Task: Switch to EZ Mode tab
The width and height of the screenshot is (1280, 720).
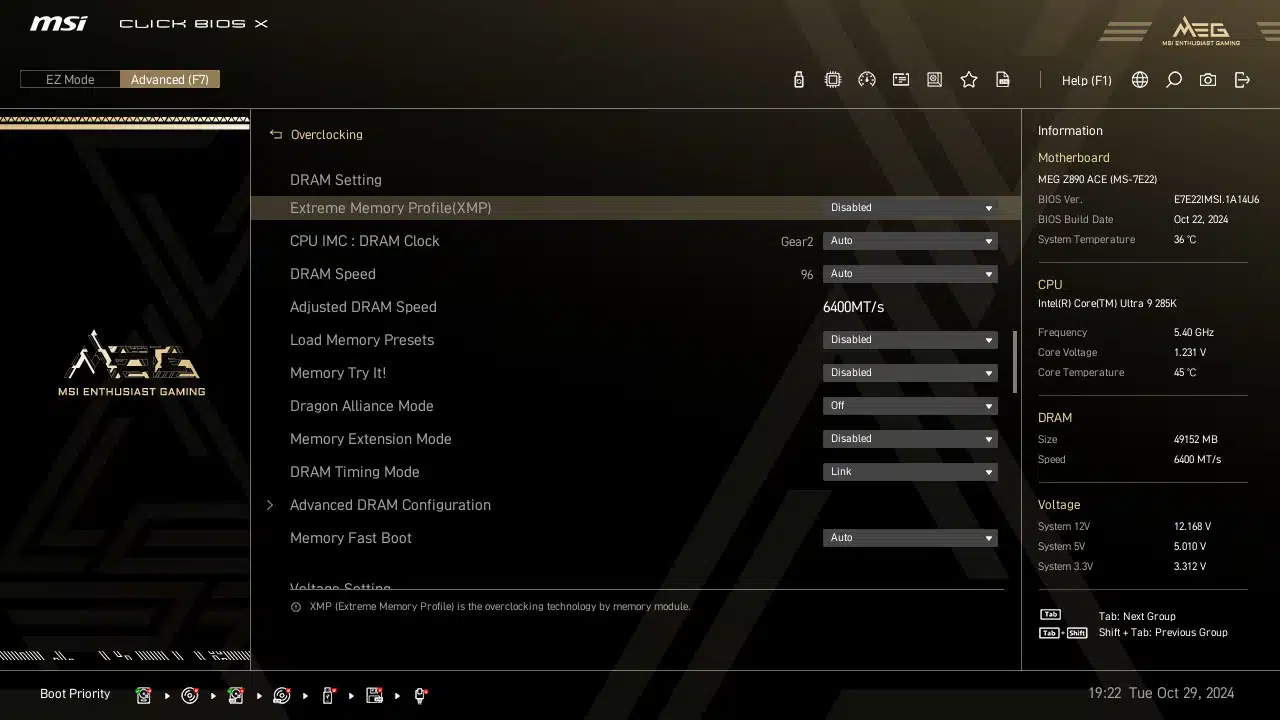Action: coord(70,80)
